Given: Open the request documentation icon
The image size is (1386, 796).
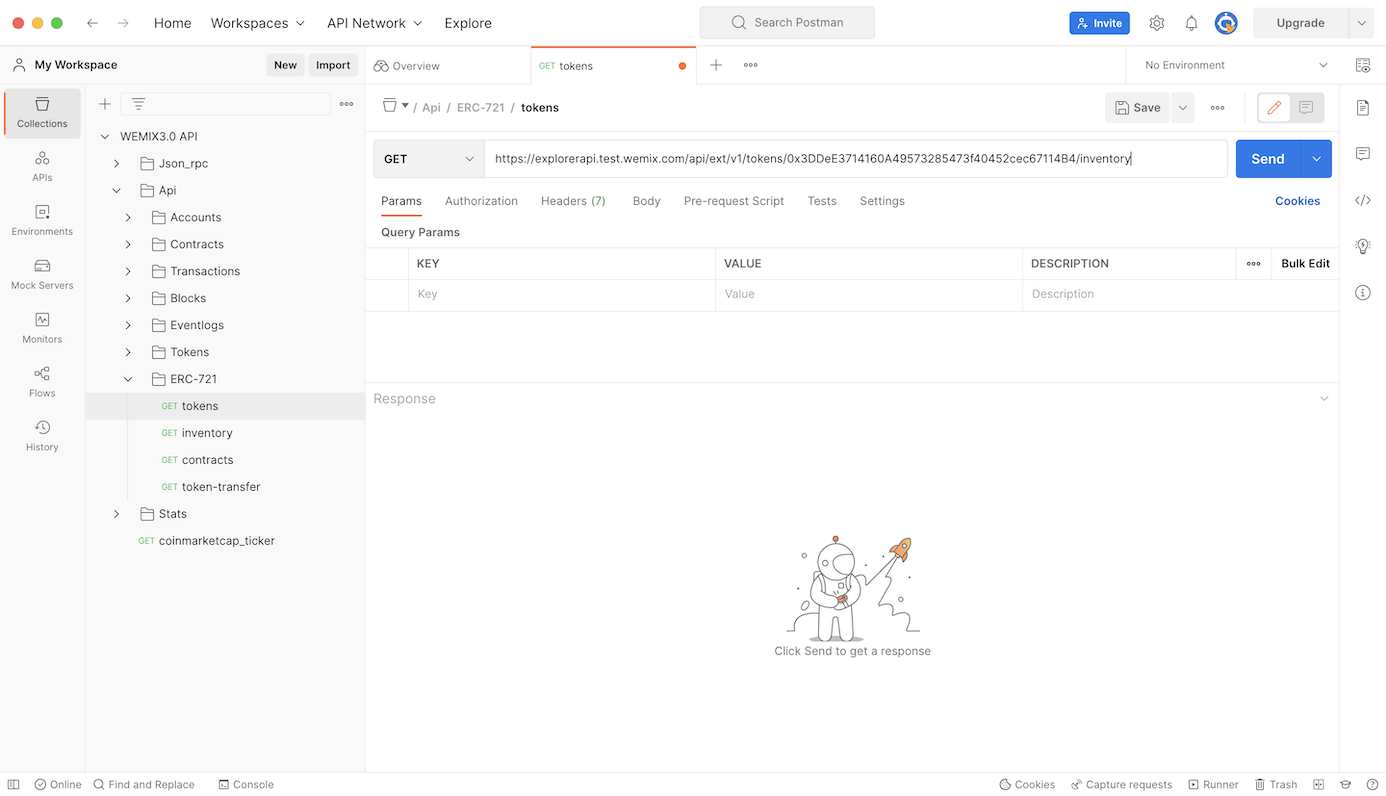Looking at the screenshot, I should (x=1362, y=107).
